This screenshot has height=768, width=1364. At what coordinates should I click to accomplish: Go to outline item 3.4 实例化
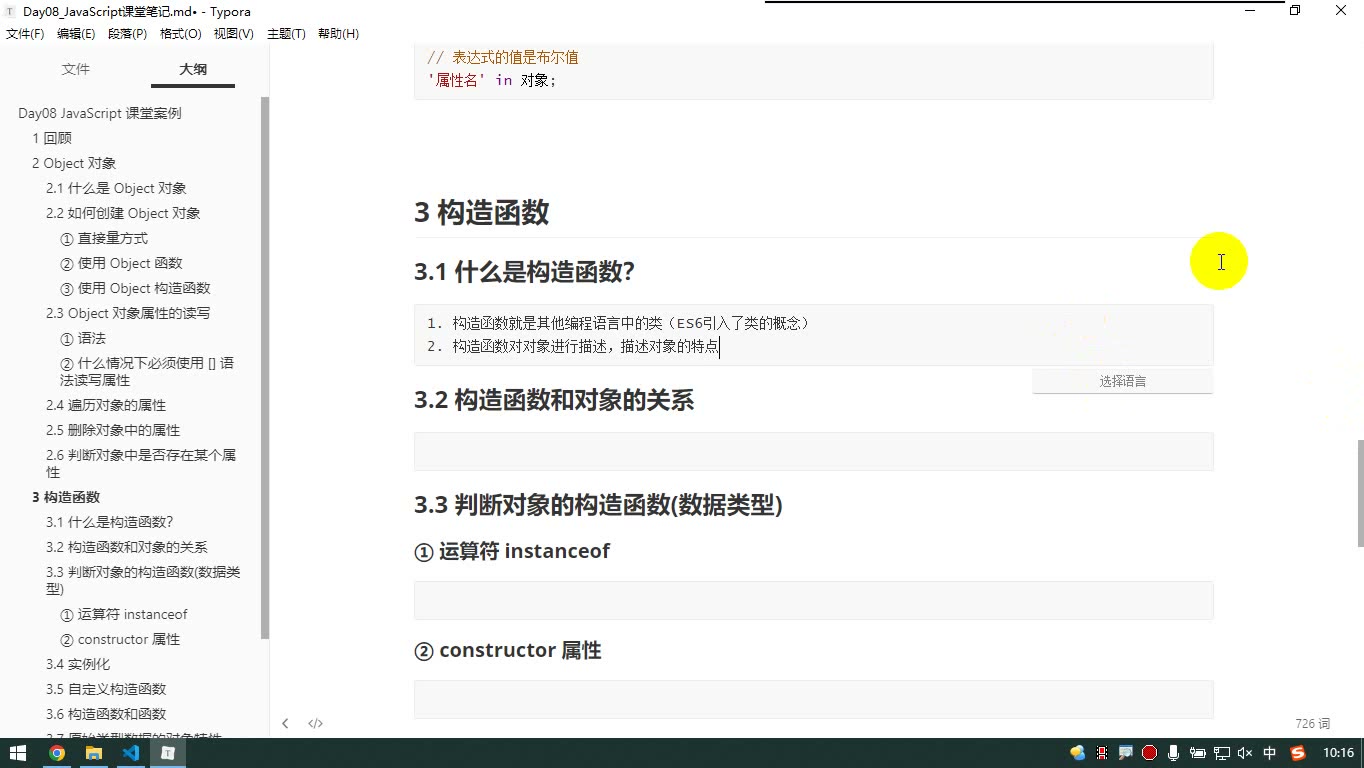pos(78,664)
